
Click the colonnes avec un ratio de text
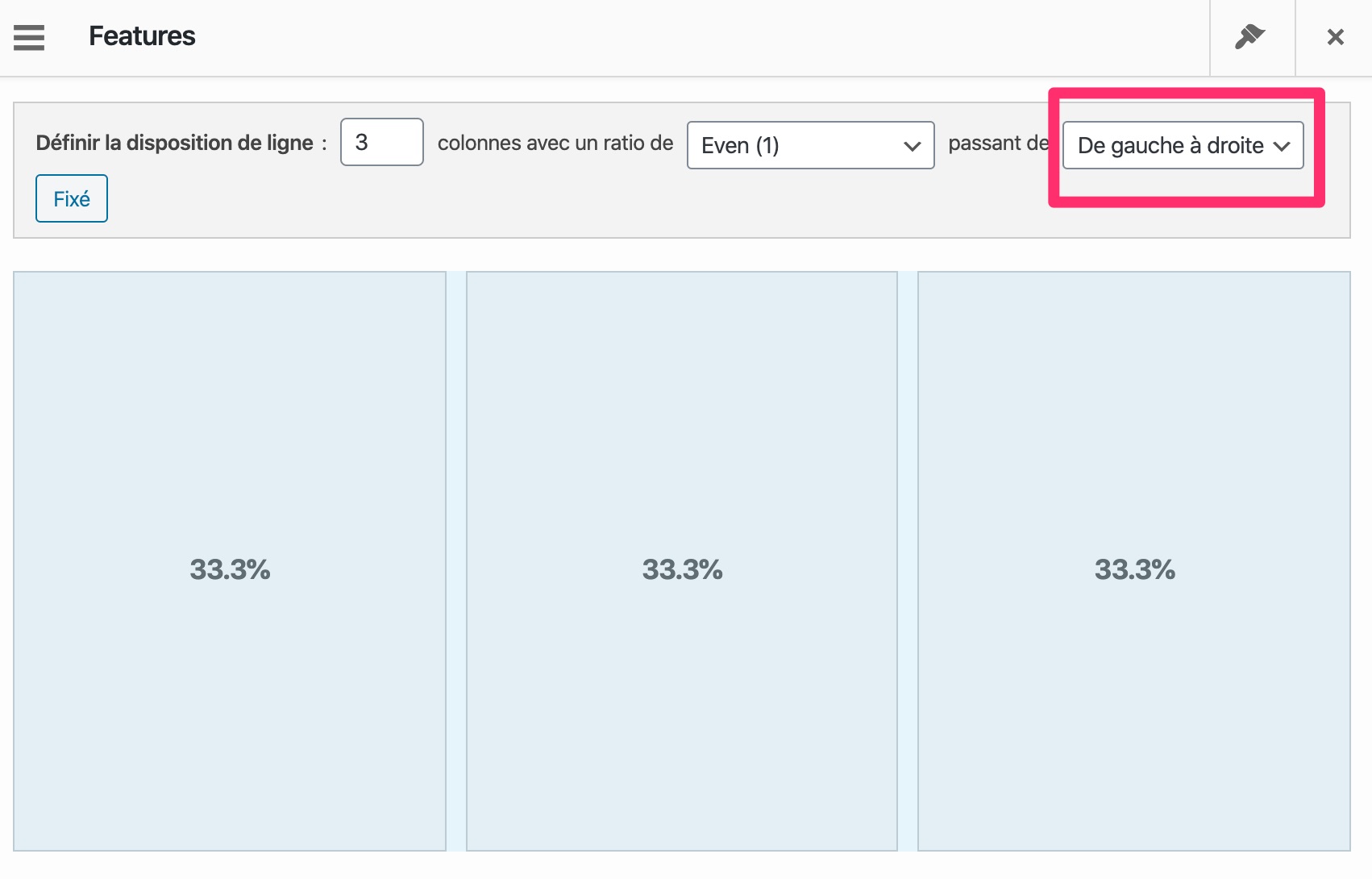pos(555,143)
